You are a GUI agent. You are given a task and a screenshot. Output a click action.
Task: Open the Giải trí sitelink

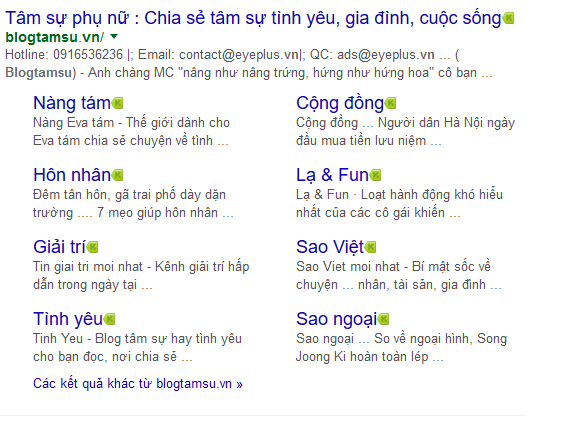pos(59,247)
